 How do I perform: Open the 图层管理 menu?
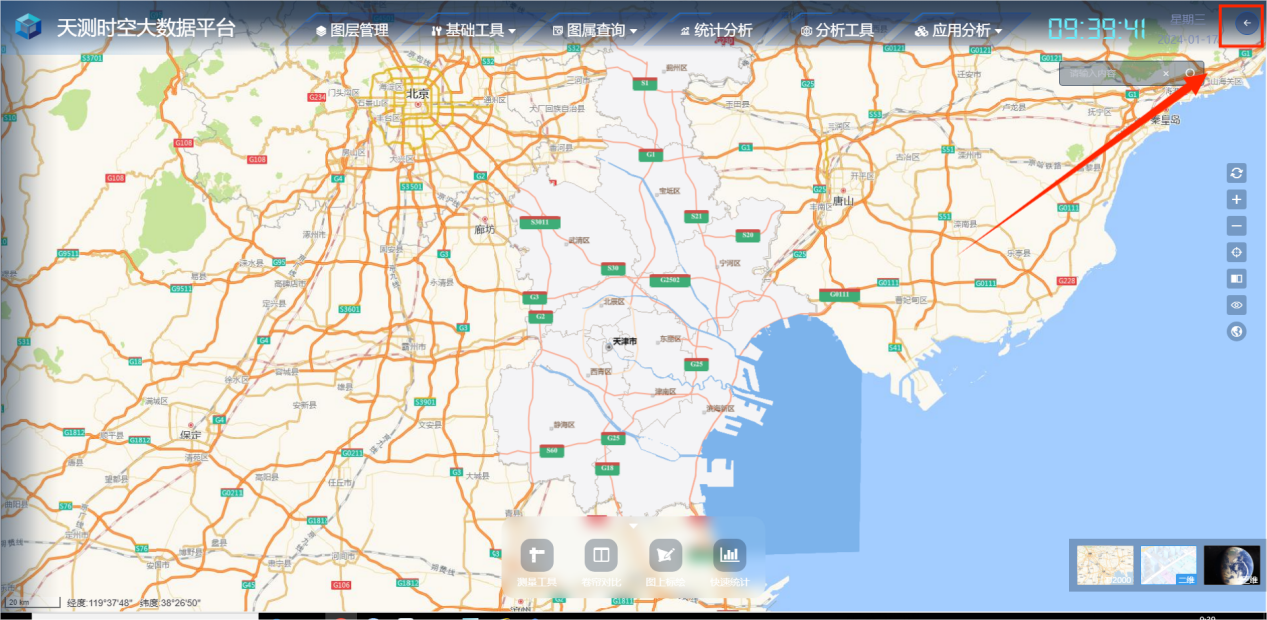352,30
